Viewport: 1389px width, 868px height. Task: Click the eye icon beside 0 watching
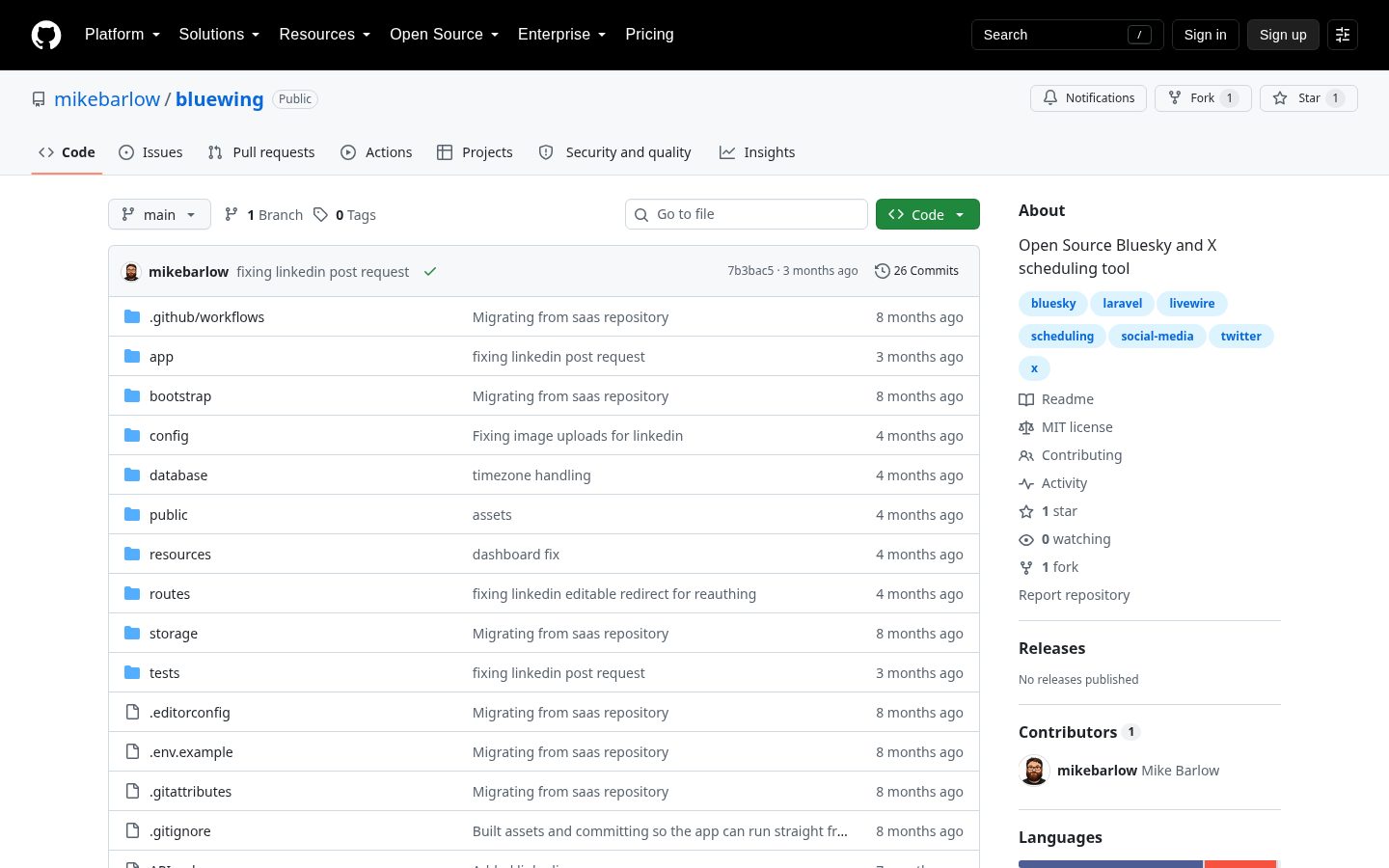pos(1026,539)
